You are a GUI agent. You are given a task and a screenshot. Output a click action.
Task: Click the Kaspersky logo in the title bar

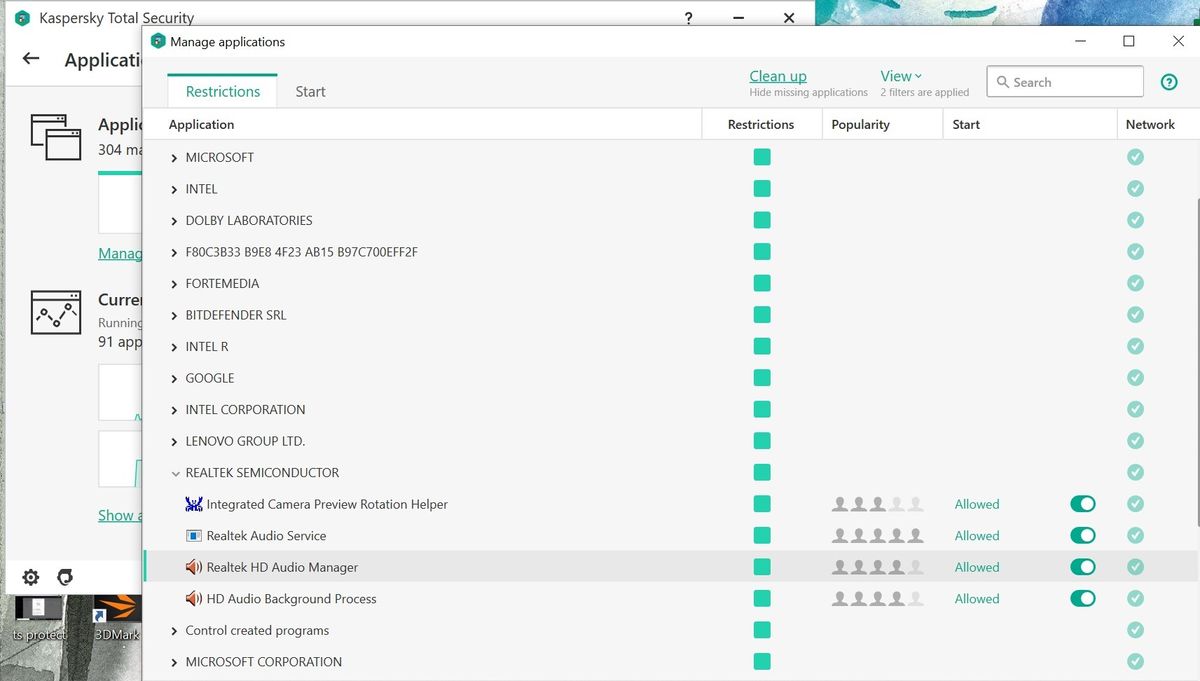click(x=20, y=17)
